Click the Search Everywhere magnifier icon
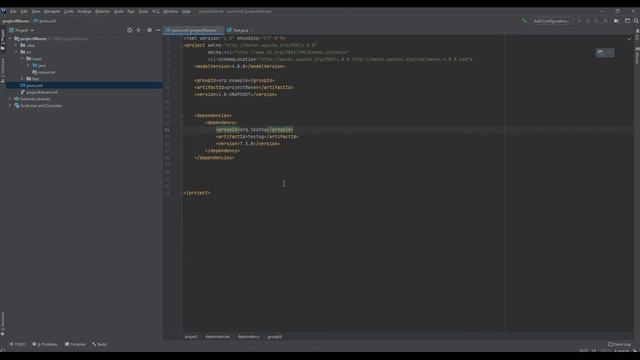 tap(636, 21)
